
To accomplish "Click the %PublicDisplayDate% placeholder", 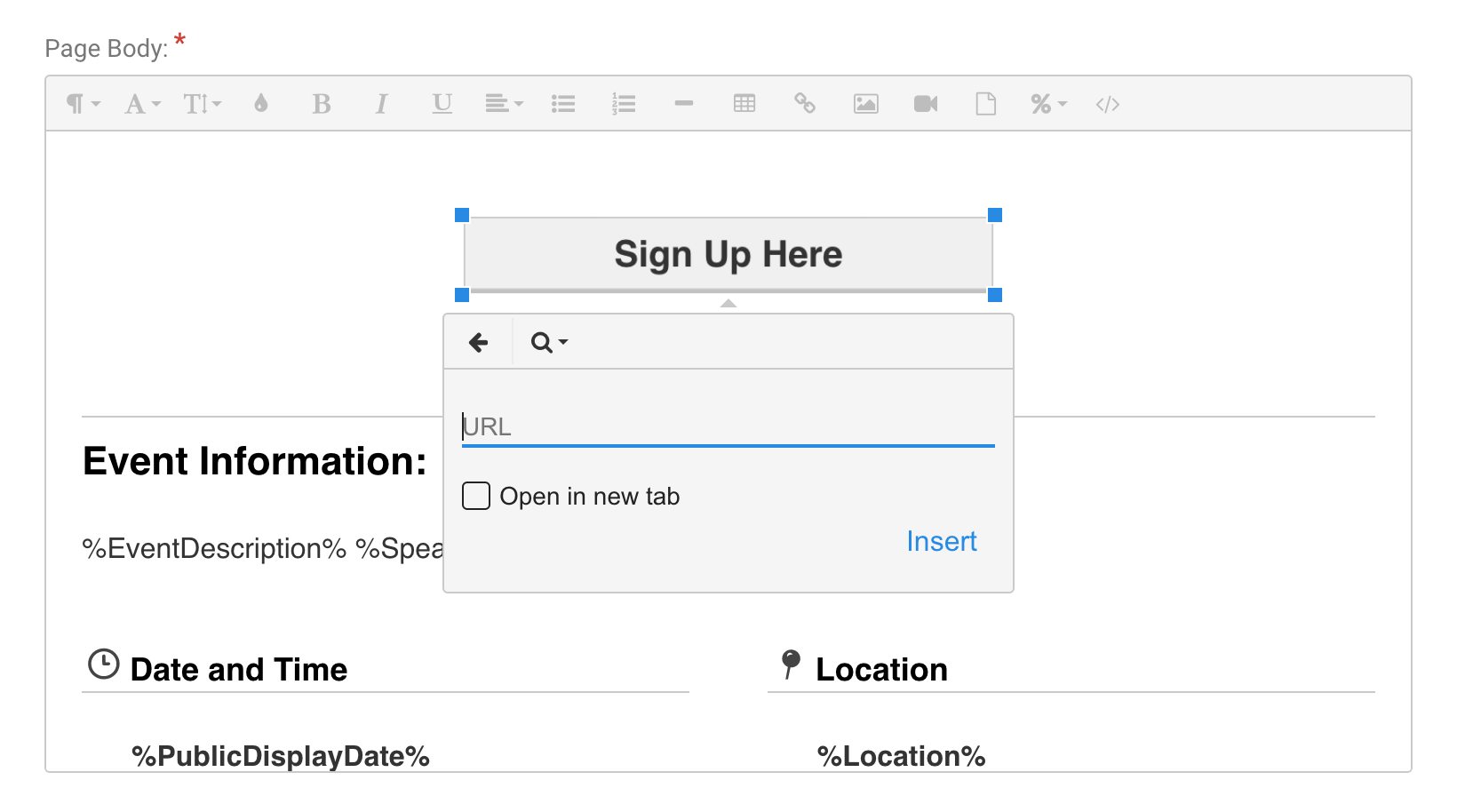I will (x=281, y=756).
